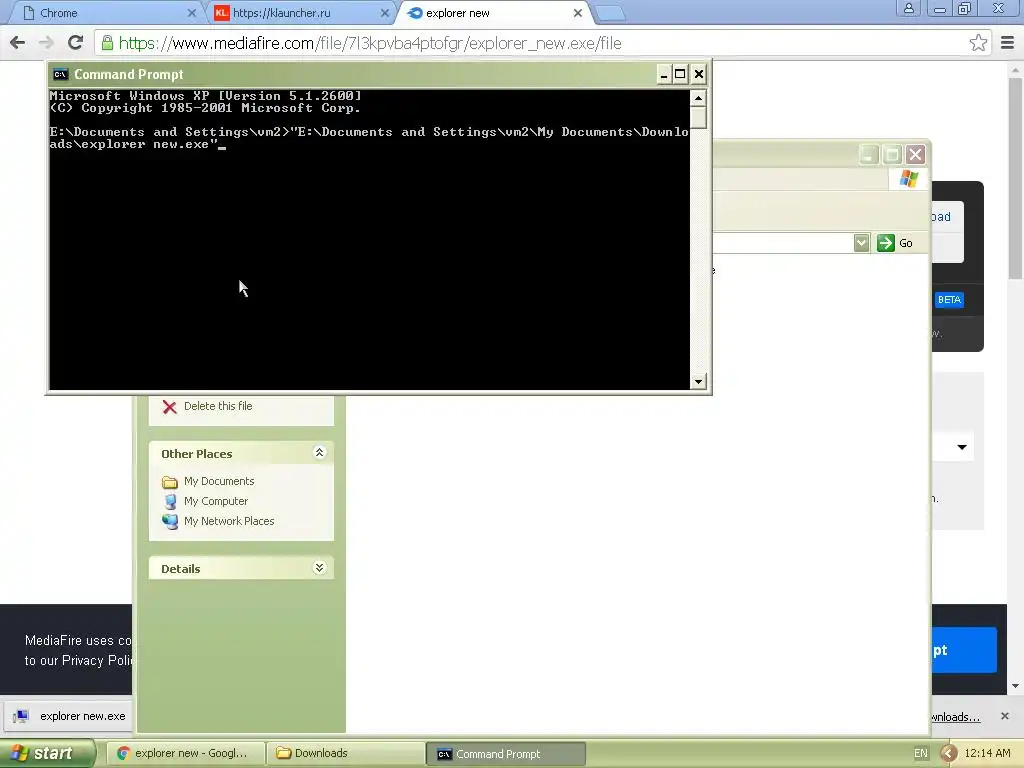Click the Delete this file link
Screen dimensions: 1024x768
pos(218,406)
